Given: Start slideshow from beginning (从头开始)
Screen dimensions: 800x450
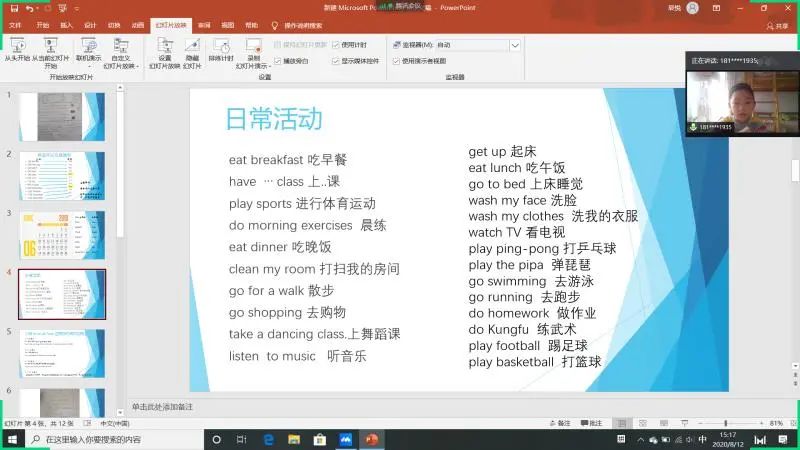Looking at the screenshot, I should tap(16, 45).
